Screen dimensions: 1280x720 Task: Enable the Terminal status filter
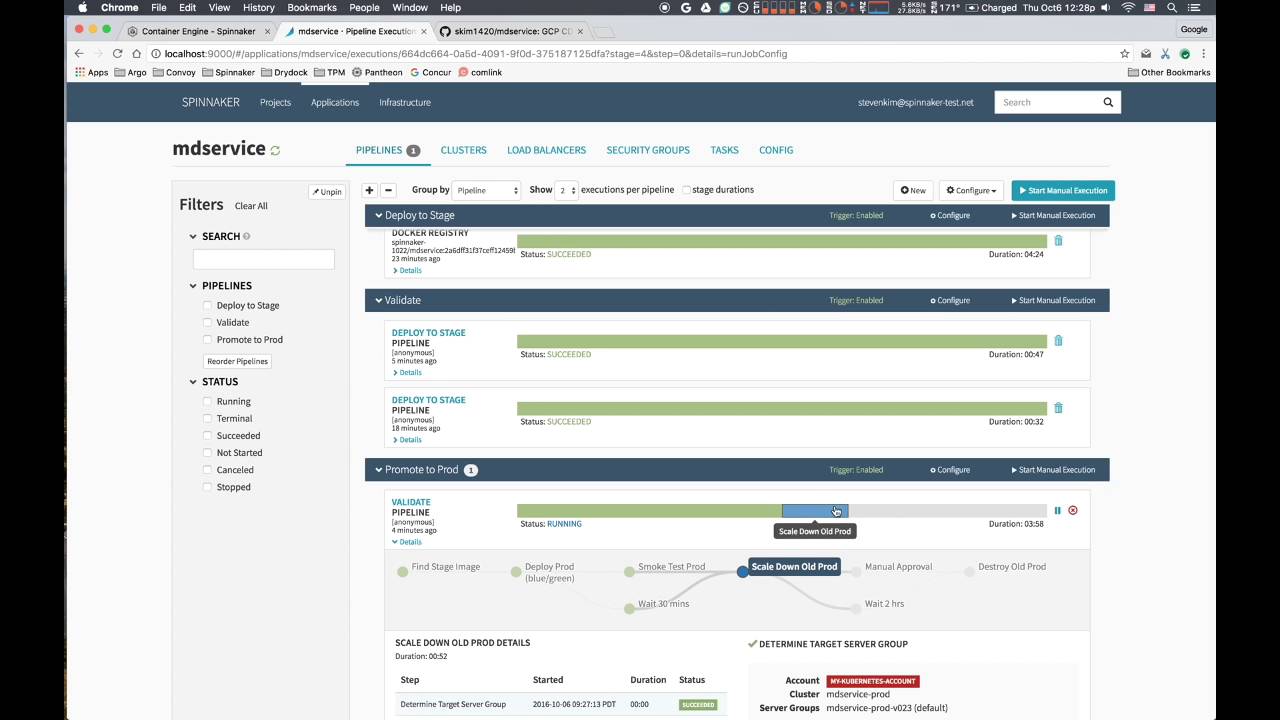208,418
